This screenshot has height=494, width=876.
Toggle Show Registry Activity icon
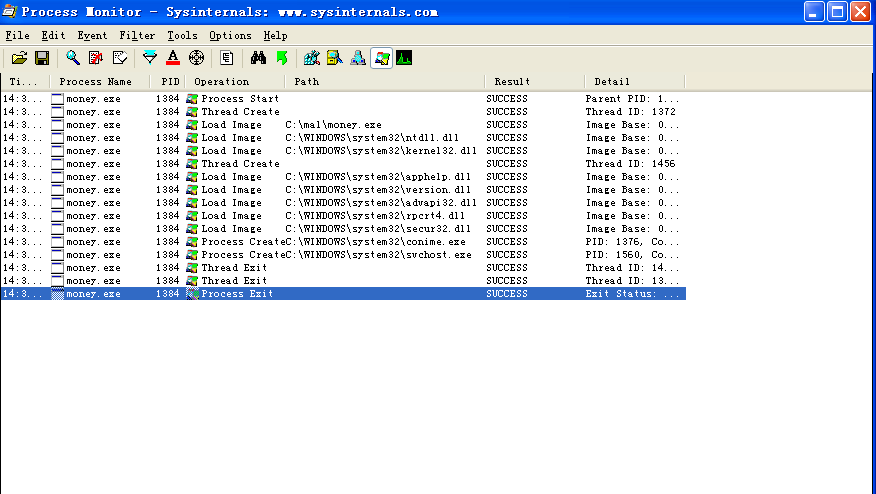(x=312, y=58)
